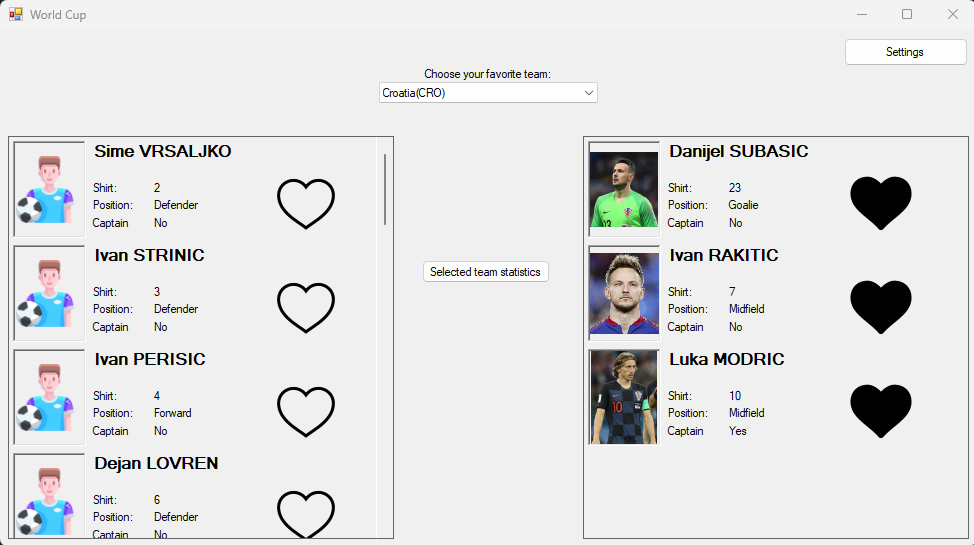Viewport: 974px width, 545px height.
Task: Open Selected team statistics
Action: [486, 272]
